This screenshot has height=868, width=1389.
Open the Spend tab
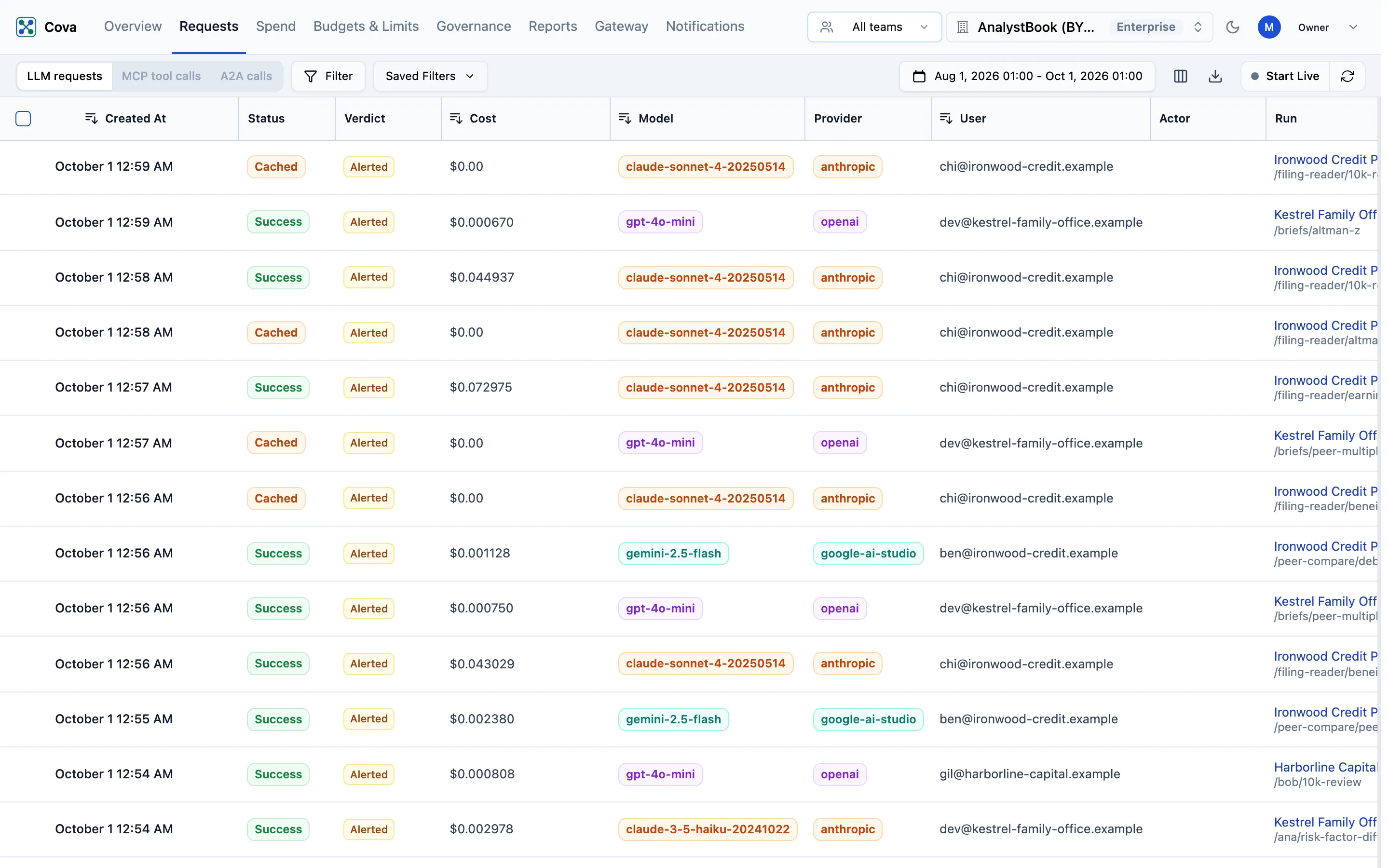point(275,27)
